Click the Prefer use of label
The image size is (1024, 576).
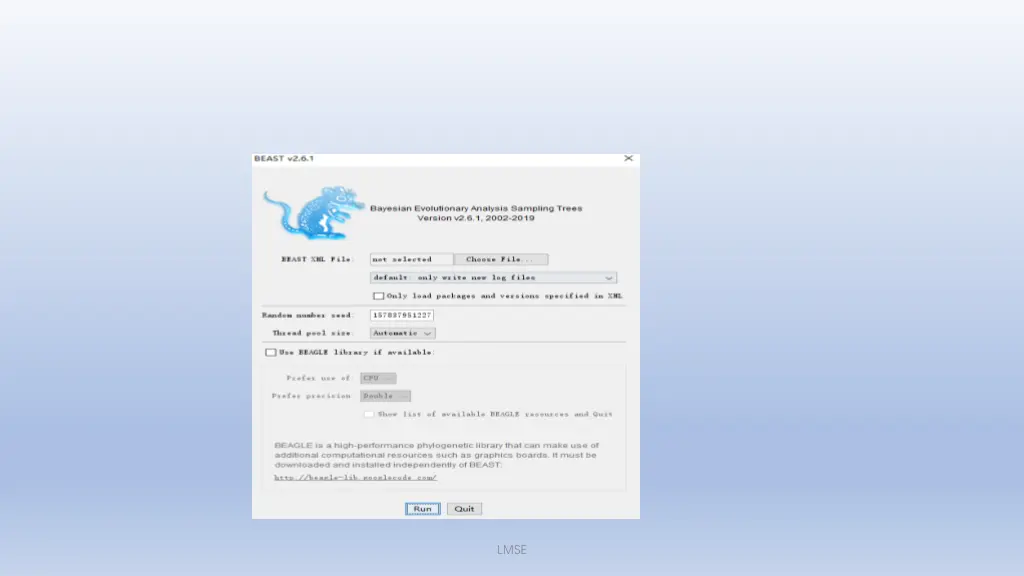[x=319, y=378]
